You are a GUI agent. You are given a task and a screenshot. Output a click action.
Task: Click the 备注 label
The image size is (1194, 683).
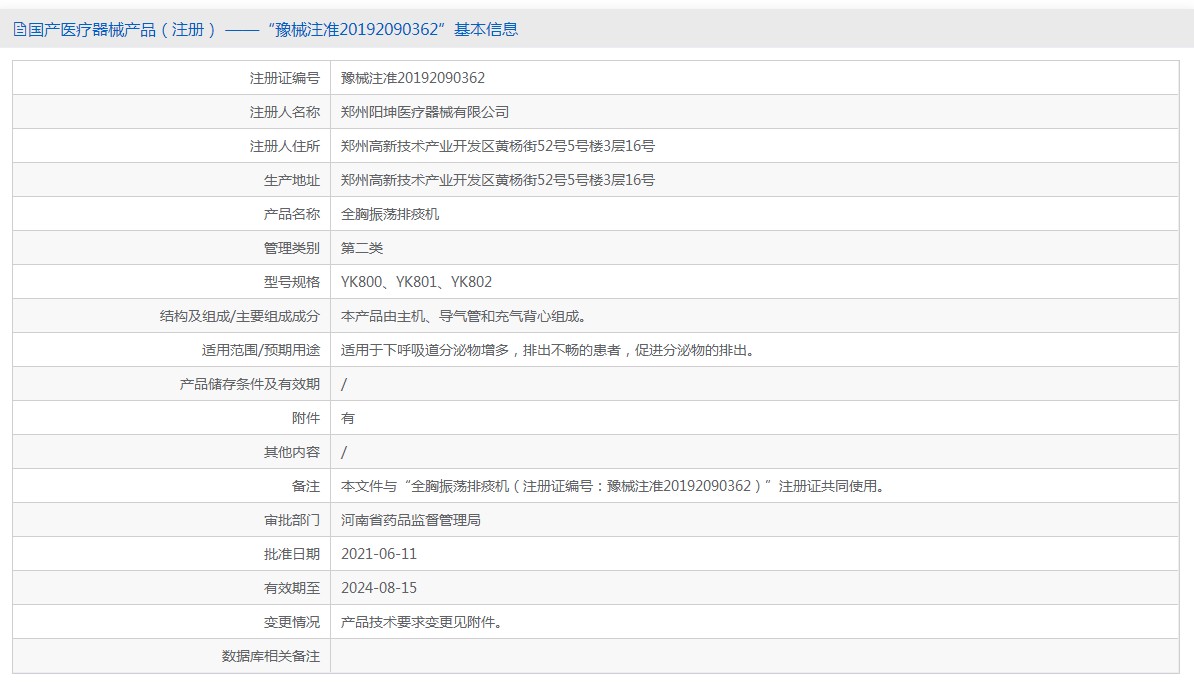click(x=306, y=486)
